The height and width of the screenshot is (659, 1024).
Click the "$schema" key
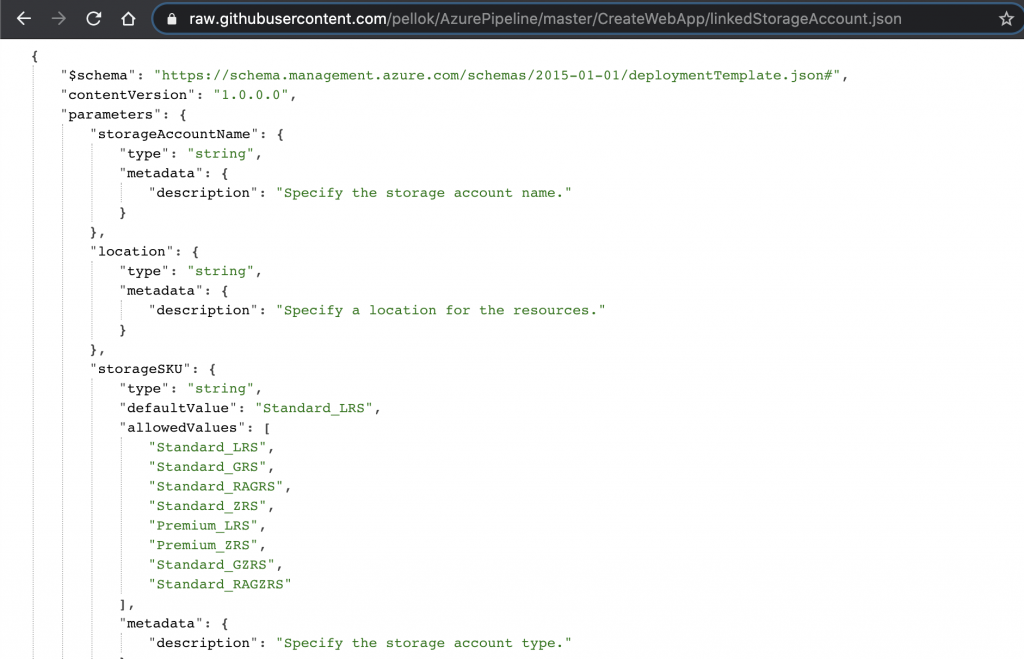(98, 76)
